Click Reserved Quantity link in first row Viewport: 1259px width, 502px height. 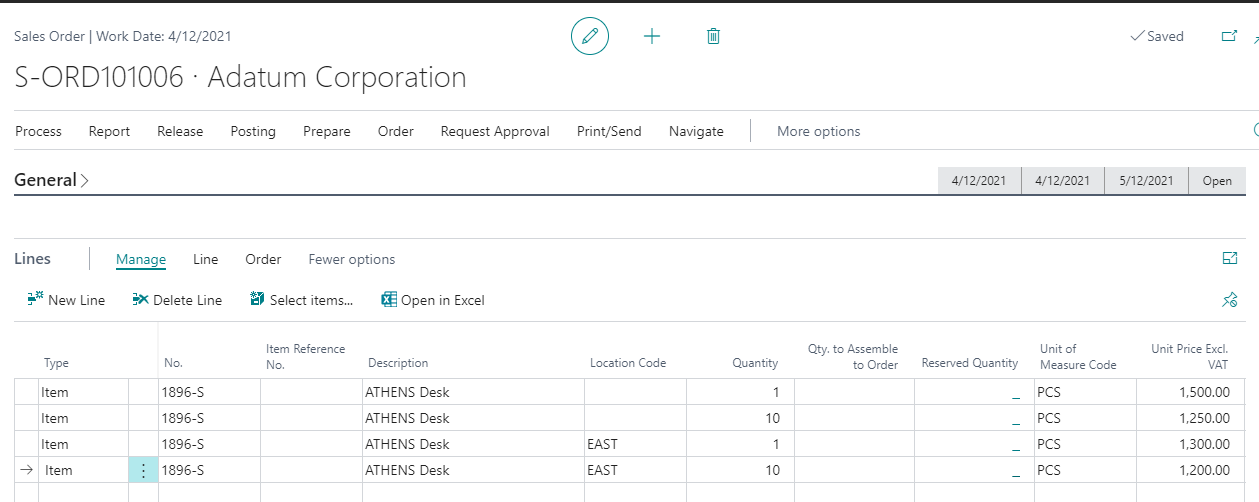1015,393
